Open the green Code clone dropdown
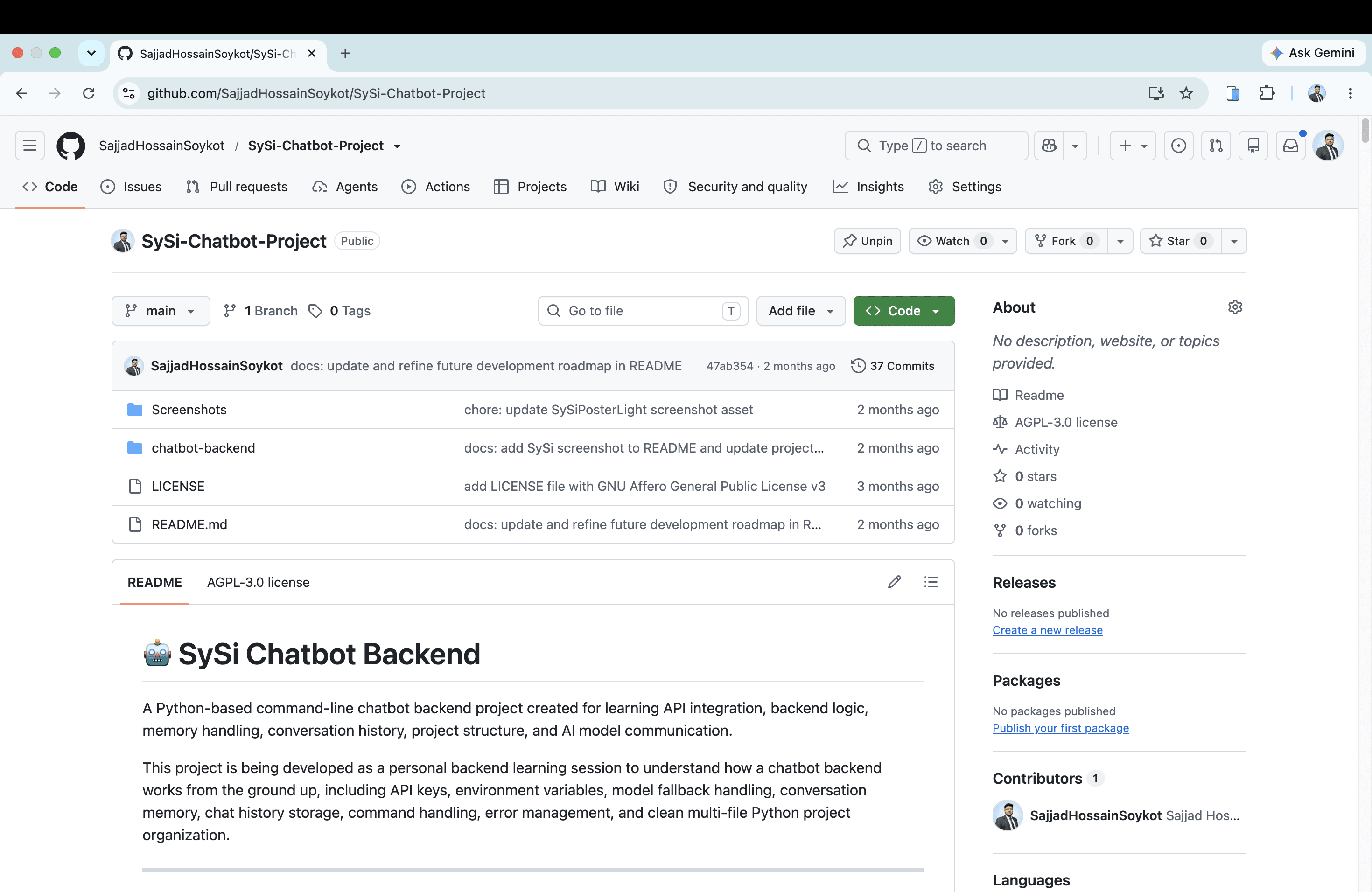 point(904,311)
